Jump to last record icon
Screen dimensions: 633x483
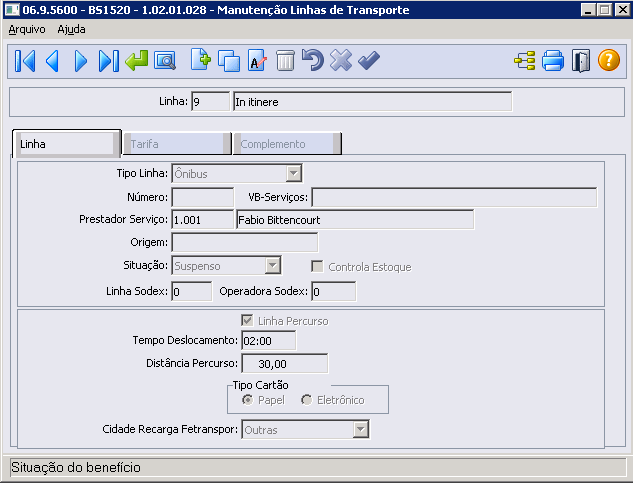(x=109, y=61)
